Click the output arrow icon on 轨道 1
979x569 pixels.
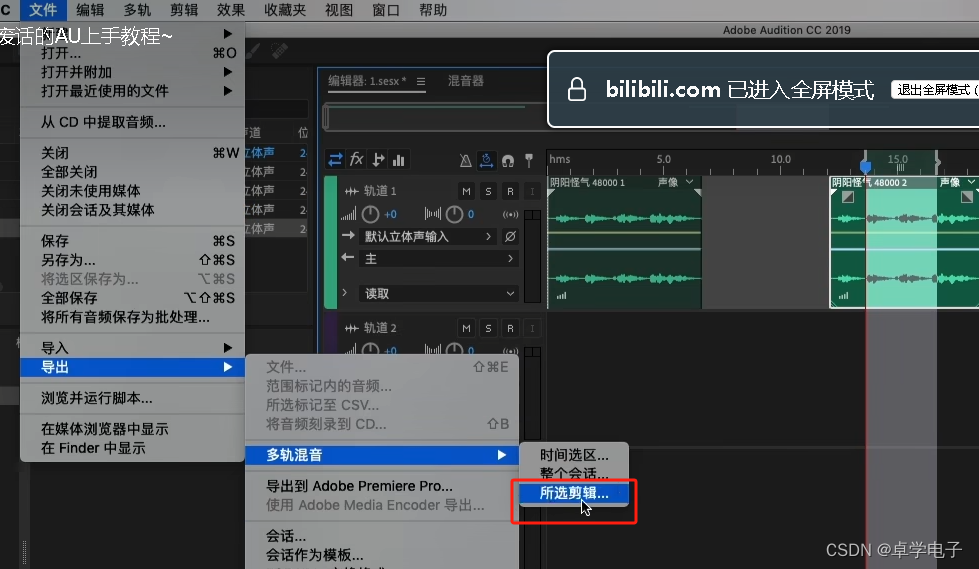[348, 257]
